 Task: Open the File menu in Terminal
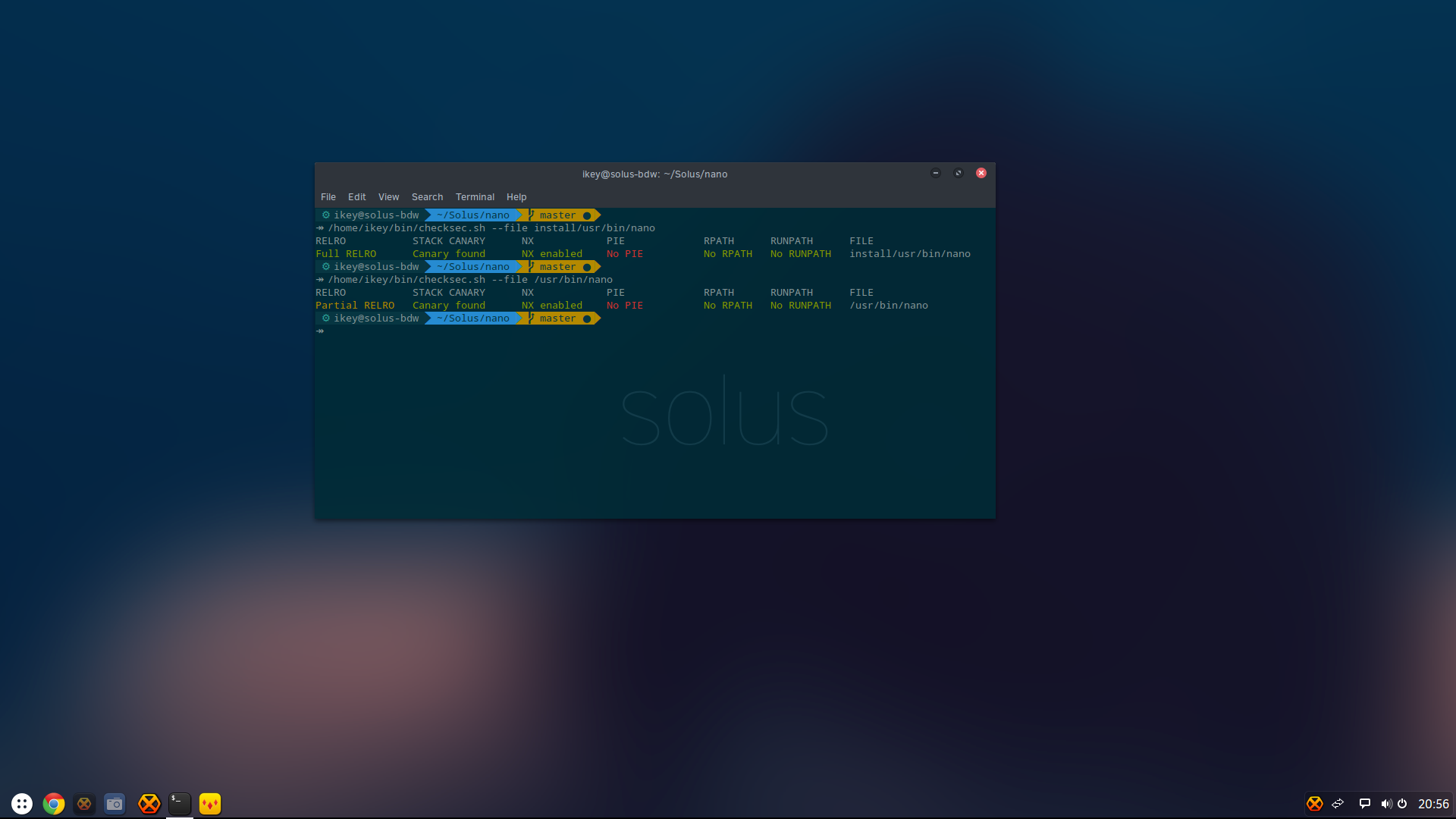[328, 197]
